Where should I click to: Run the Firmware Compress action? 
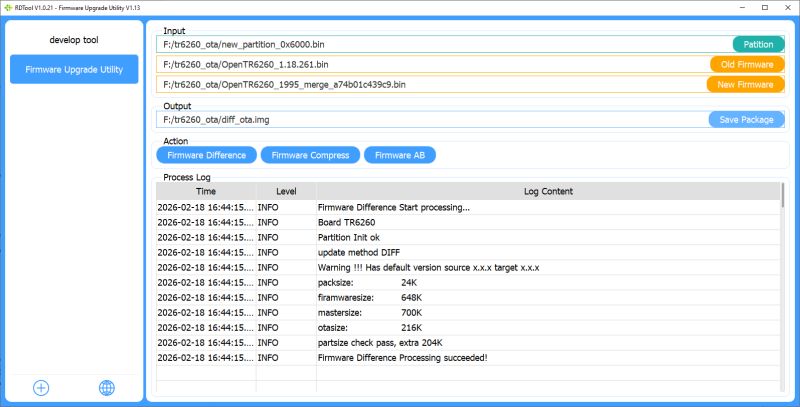pos(310,155)
